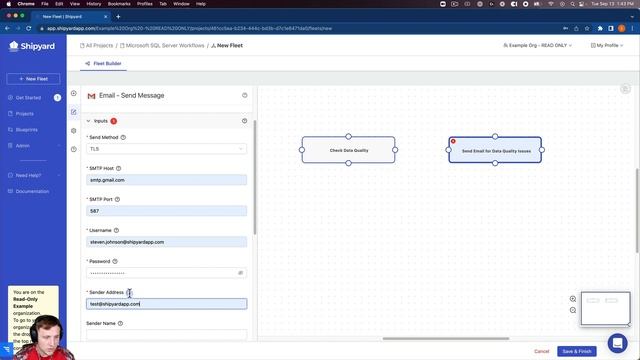Click the New Fleet button
Screen dimensions: 640x360
[x=33, y=79]
